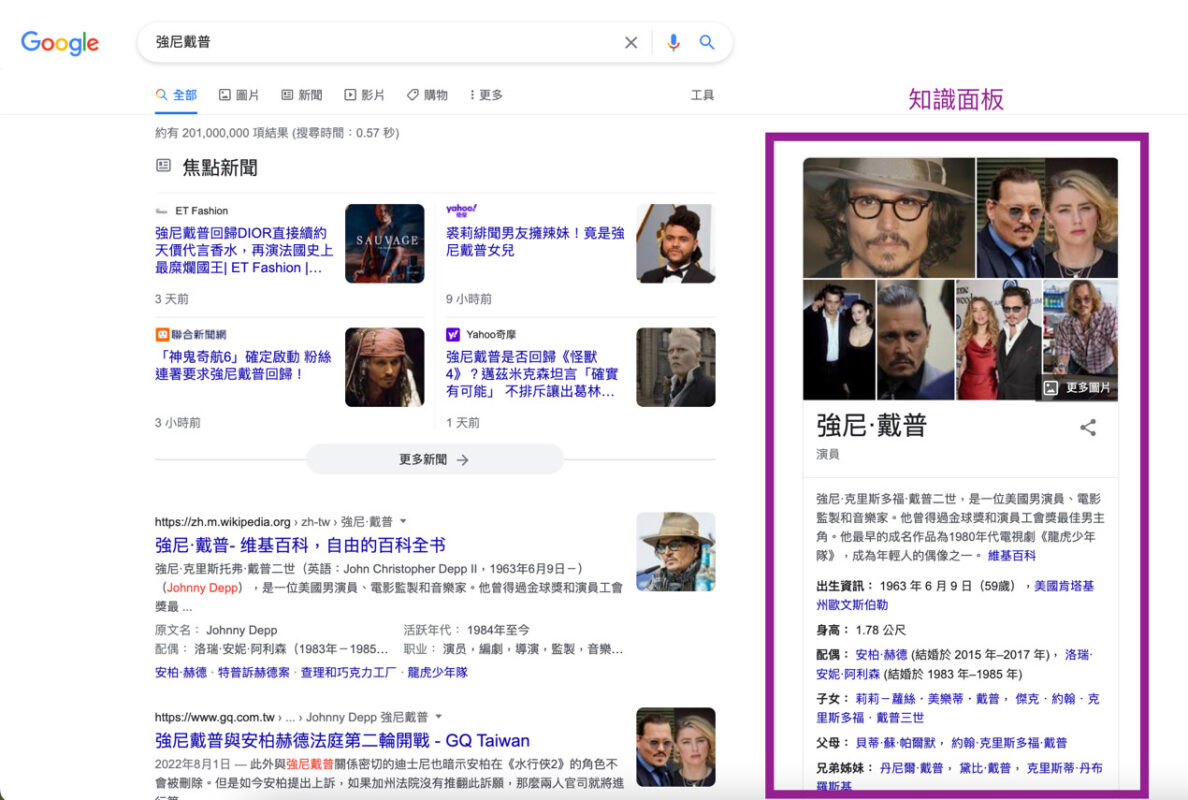Select the 全部 results tab

point(176,95)
